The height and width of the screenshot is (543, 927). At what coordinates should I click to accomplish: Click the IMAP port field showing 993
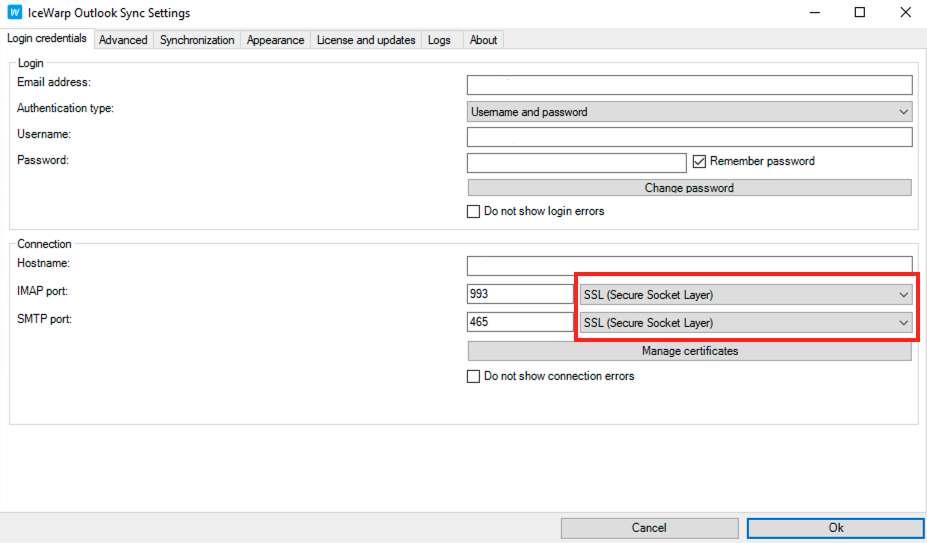point(520,294)
